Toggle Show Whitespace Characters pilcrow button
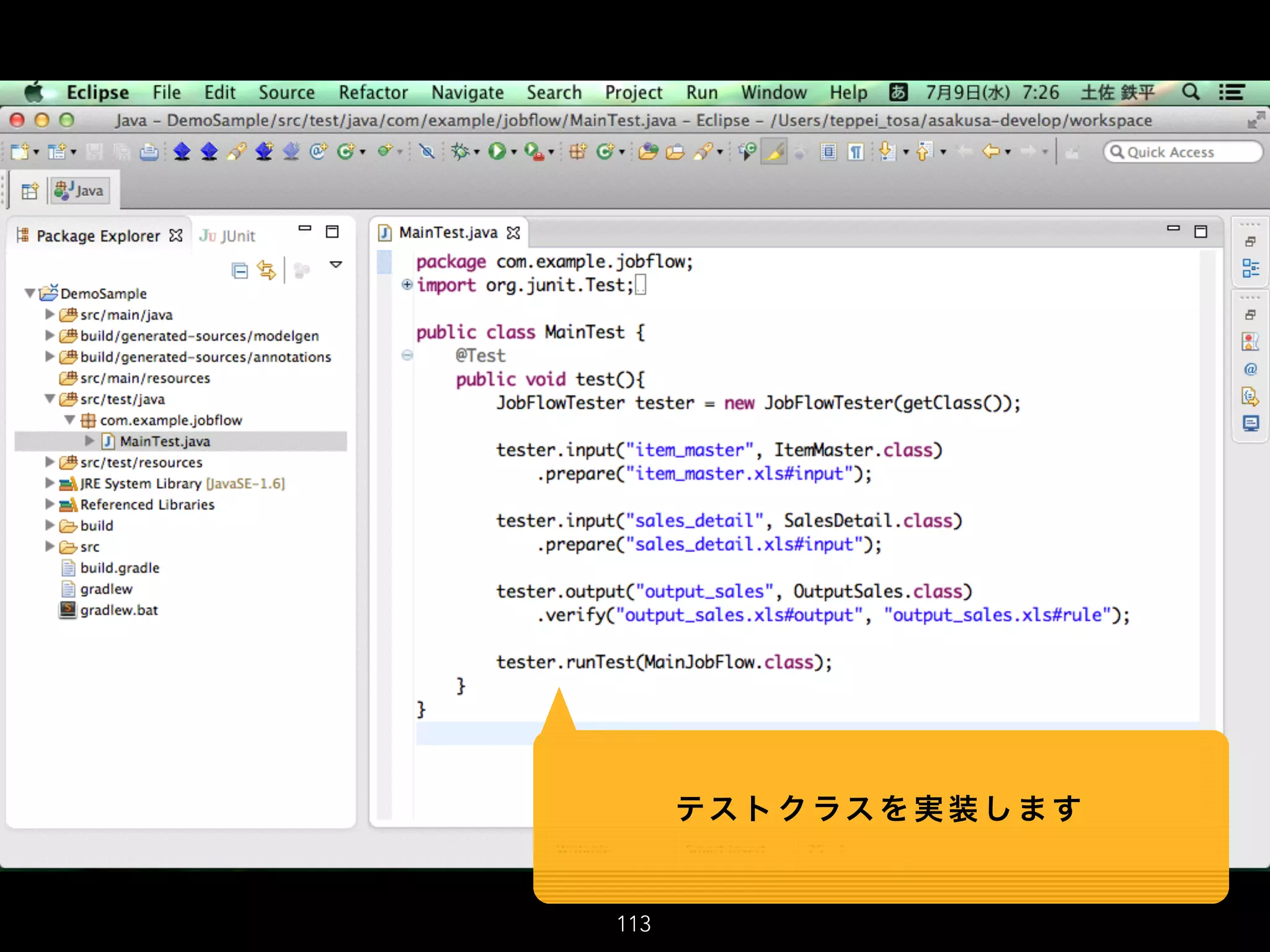 click(x=856, y=151)
